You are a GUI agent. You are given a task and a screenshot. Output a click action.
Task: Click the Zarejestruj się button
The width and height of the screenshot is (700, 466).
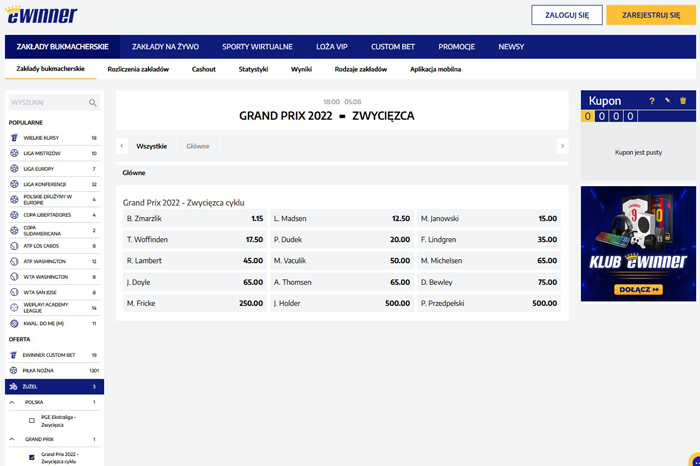tap(651, 15)
